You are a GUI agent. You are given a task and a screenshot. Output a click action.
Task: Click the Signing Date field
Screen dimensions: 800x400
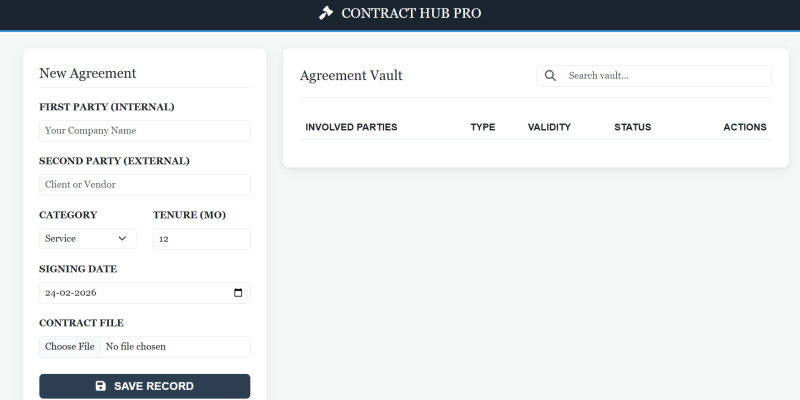point(130,293)
